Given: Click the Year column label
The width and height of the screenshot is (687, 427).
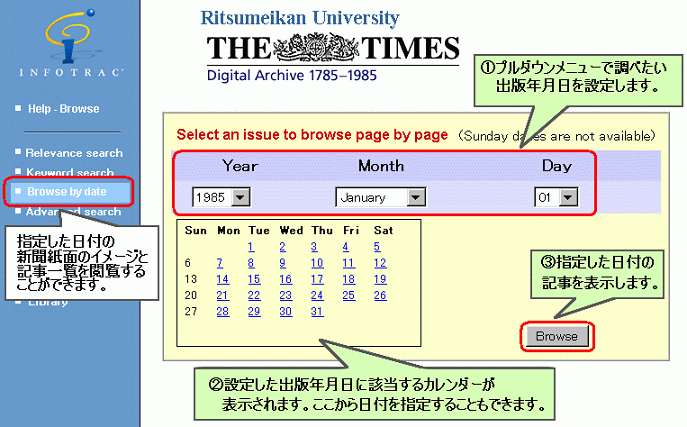Looking at the screenshot, I should 240,166.
